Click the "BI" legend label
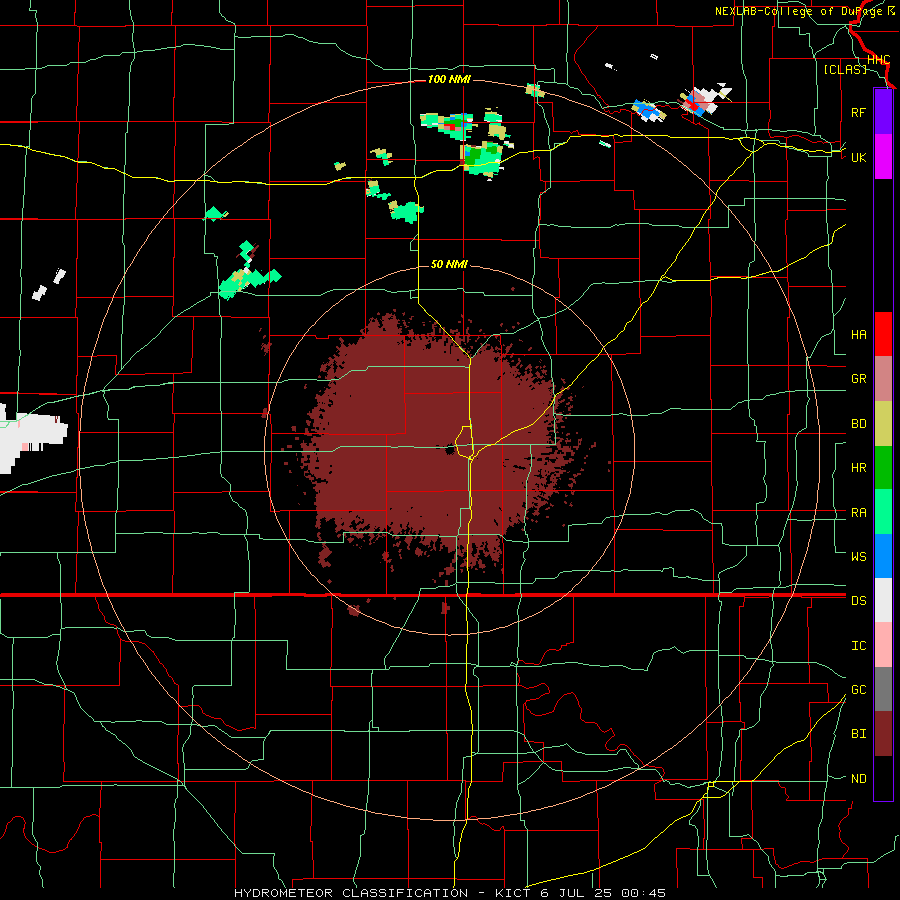Viewport: 900px width, 900px height. pyautogui.click(x=858, y=734)
